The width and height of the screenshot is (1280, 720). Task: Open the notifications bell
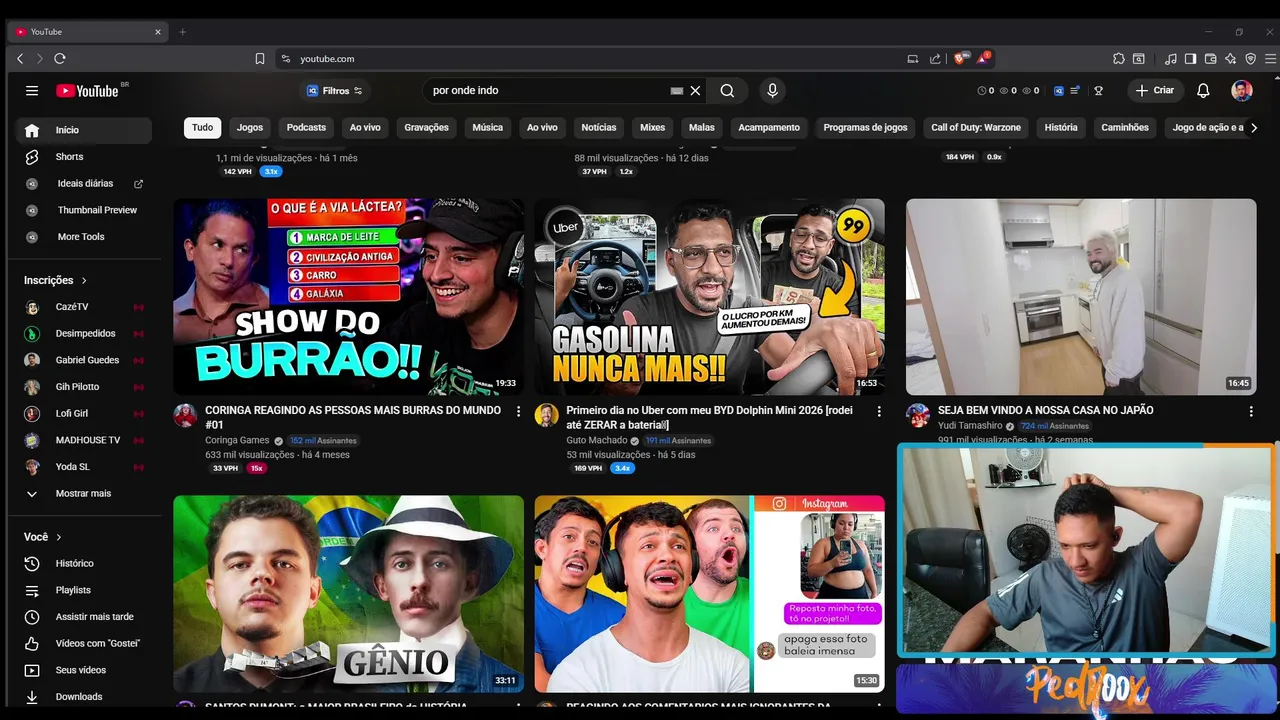click(1203, 90)
